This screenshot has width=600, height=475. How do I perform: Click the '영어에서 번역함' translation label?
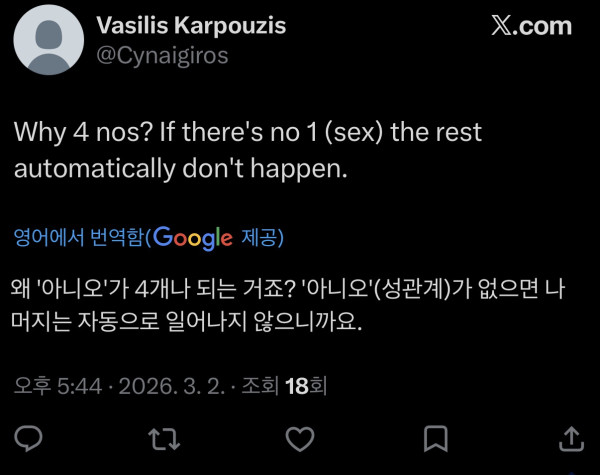coord(77,238)
